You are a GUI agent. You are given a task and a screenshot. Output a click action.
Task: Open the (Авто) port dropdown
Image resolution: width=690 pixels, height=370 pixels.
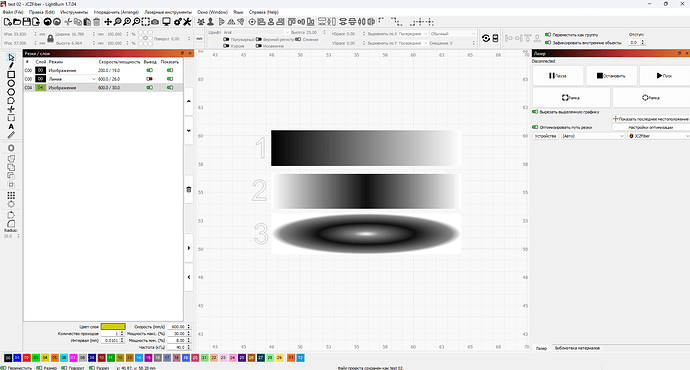tap(593, 136)
